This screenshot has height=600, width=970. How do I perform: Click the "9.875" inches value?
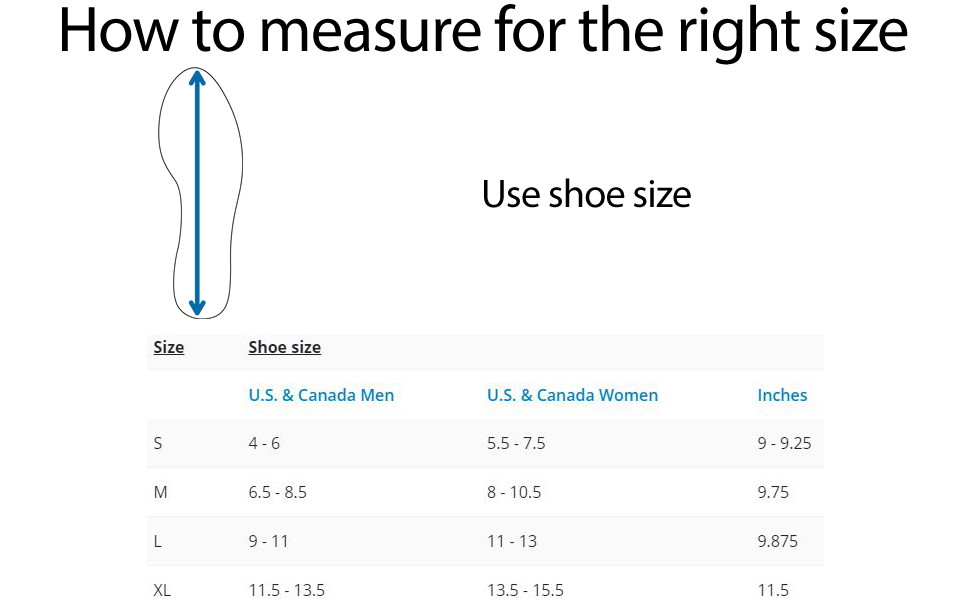(x=778, y=541)
